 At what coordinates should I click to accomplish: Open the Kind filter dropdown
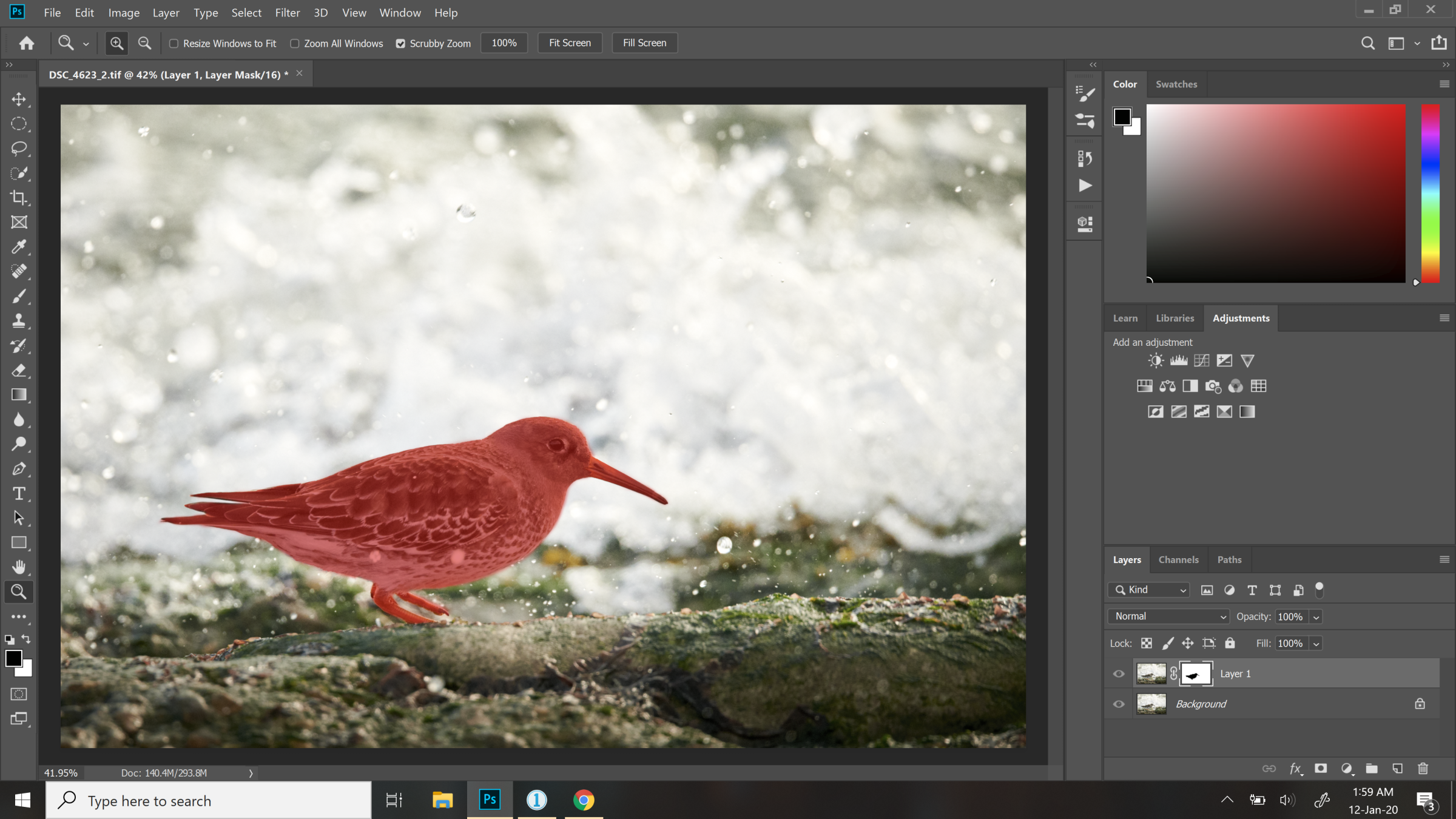(1149, 590)
